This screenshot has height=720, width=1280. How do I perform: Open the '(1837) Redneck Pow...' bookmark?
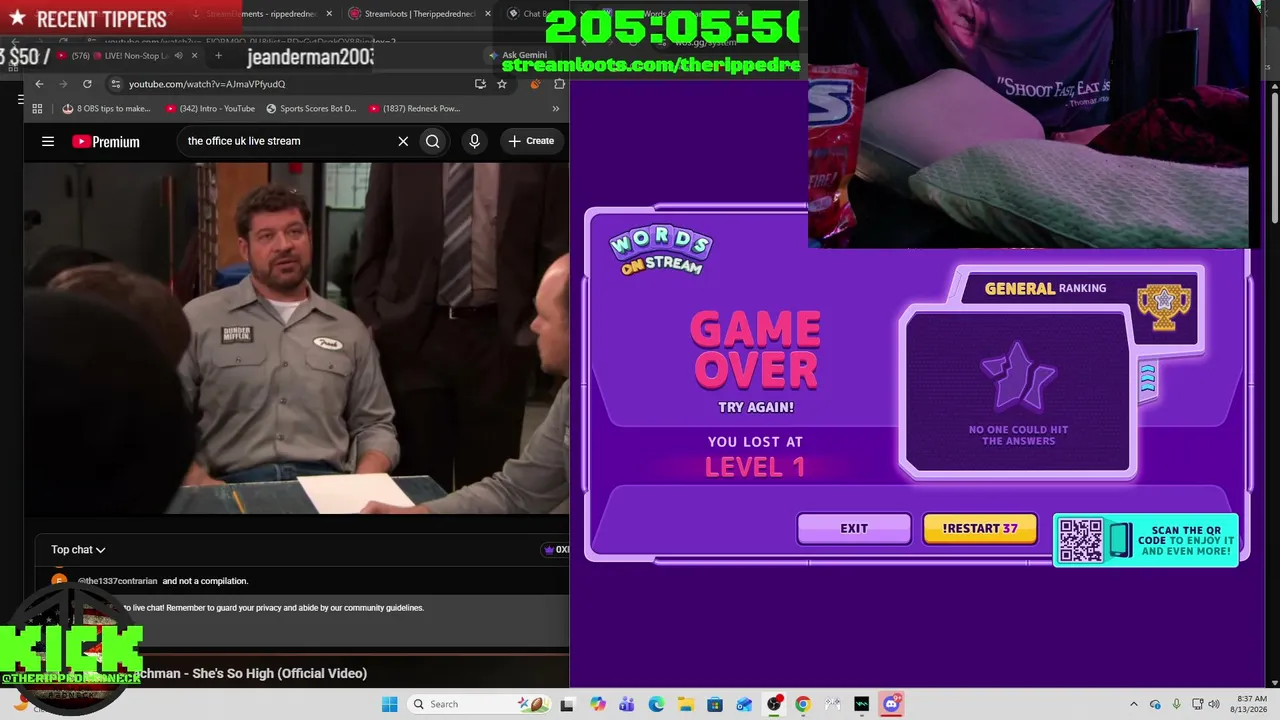tap(414, 108)
